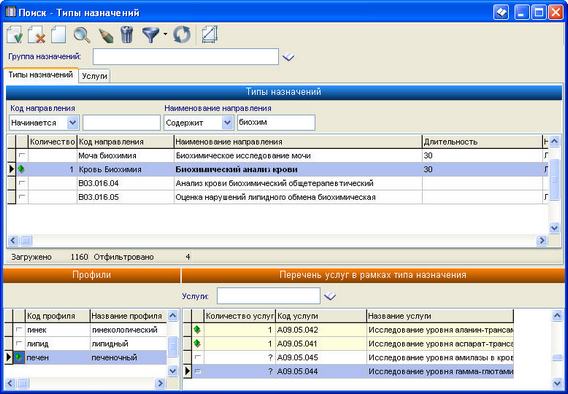The width and height of the screenshot is (568, 394).
Task: Sort by Количество услуг column header
Action: [240, 316]
